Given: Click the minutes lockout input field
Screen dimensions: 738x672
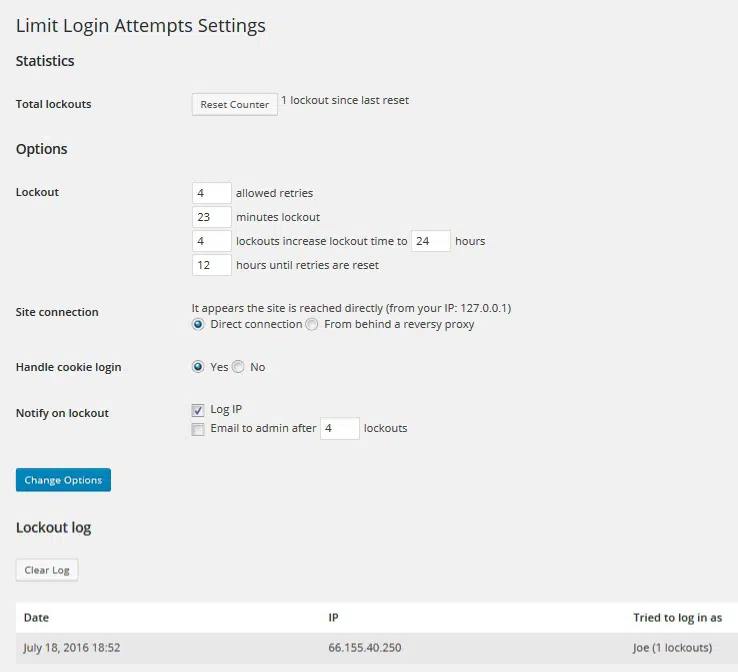Looking at the screenshot, I should point(211,217).
